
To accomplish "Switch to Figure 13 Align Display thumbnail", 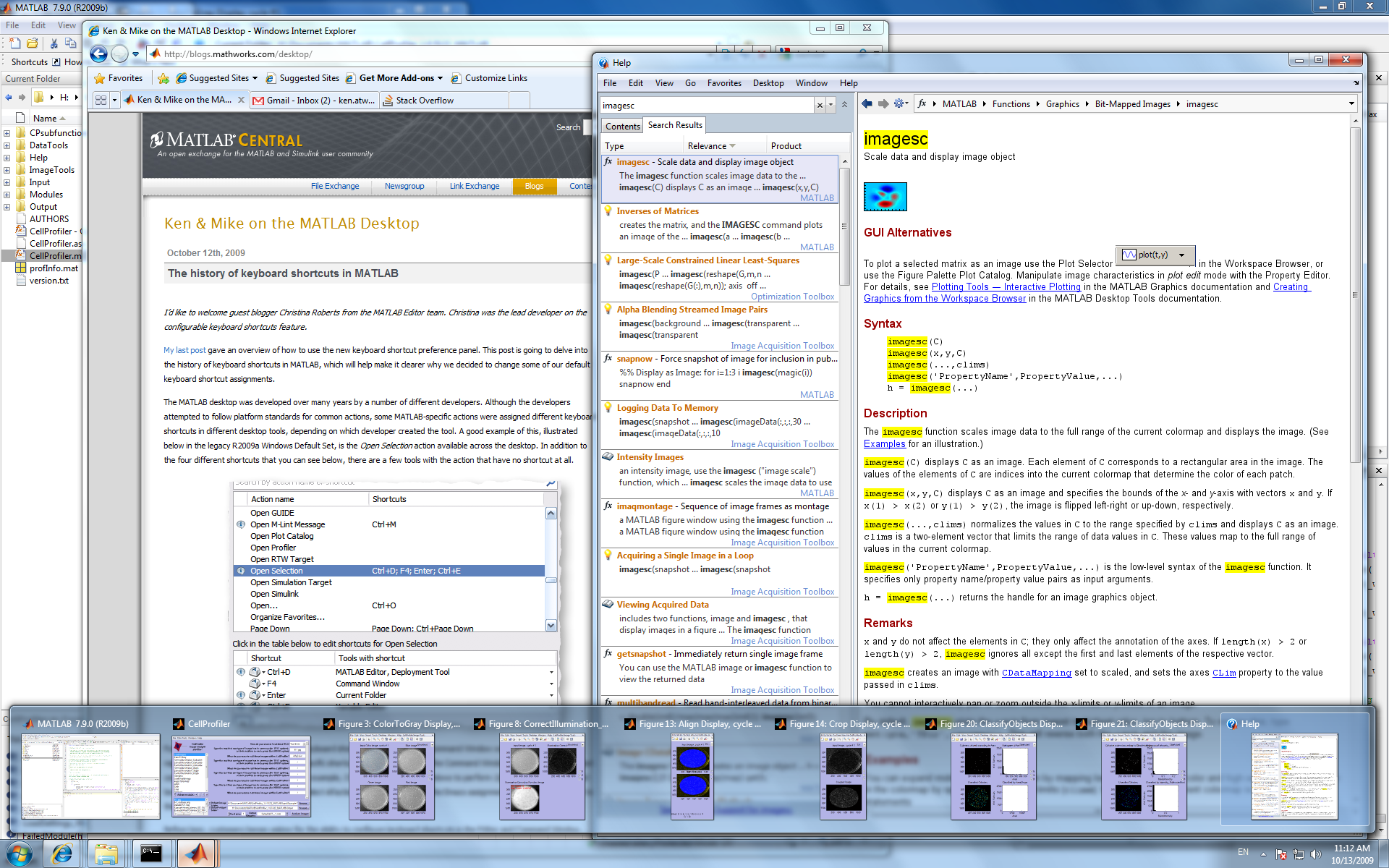I will coord(692,776).
